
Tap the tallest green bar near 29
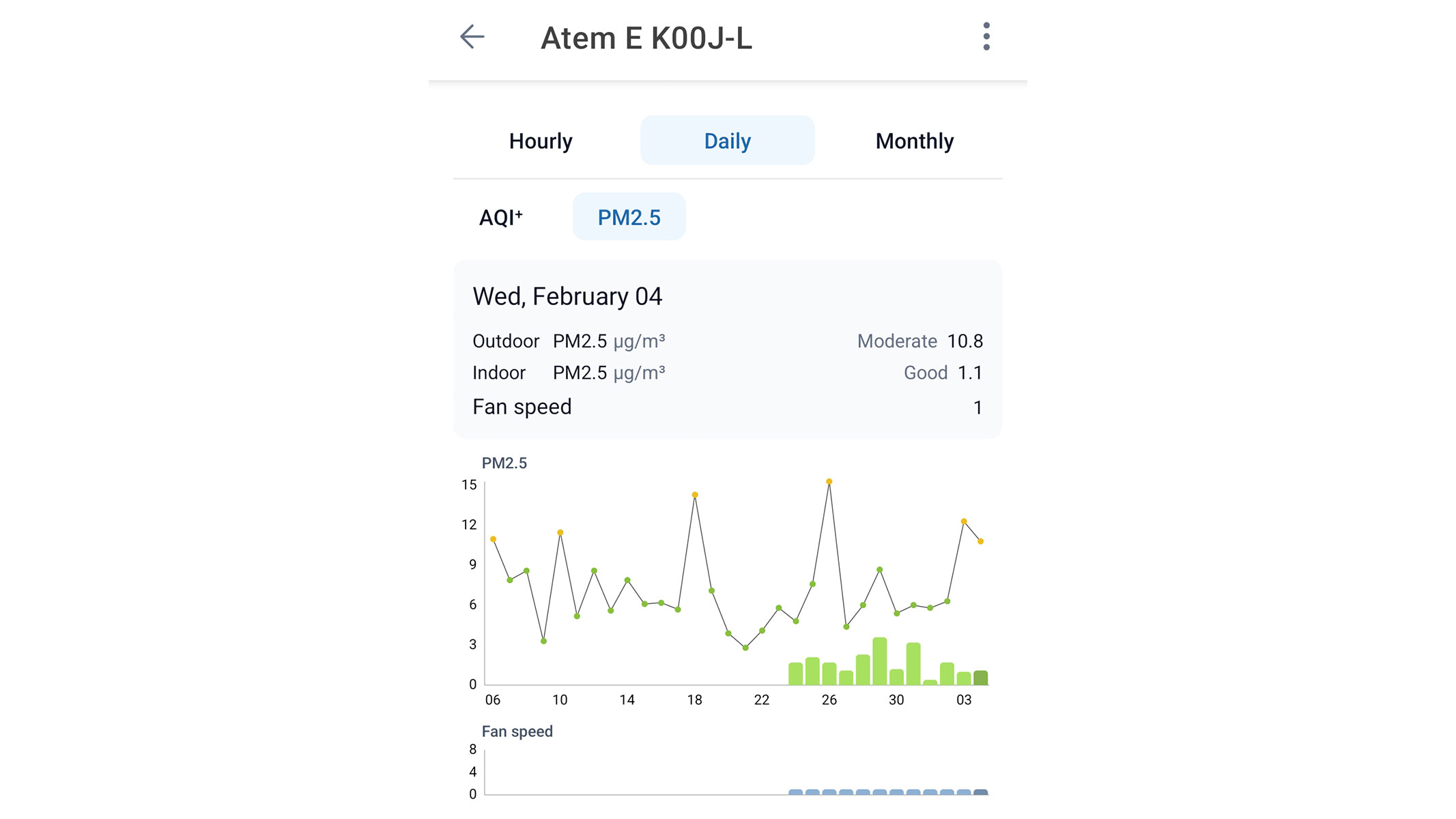879,659
